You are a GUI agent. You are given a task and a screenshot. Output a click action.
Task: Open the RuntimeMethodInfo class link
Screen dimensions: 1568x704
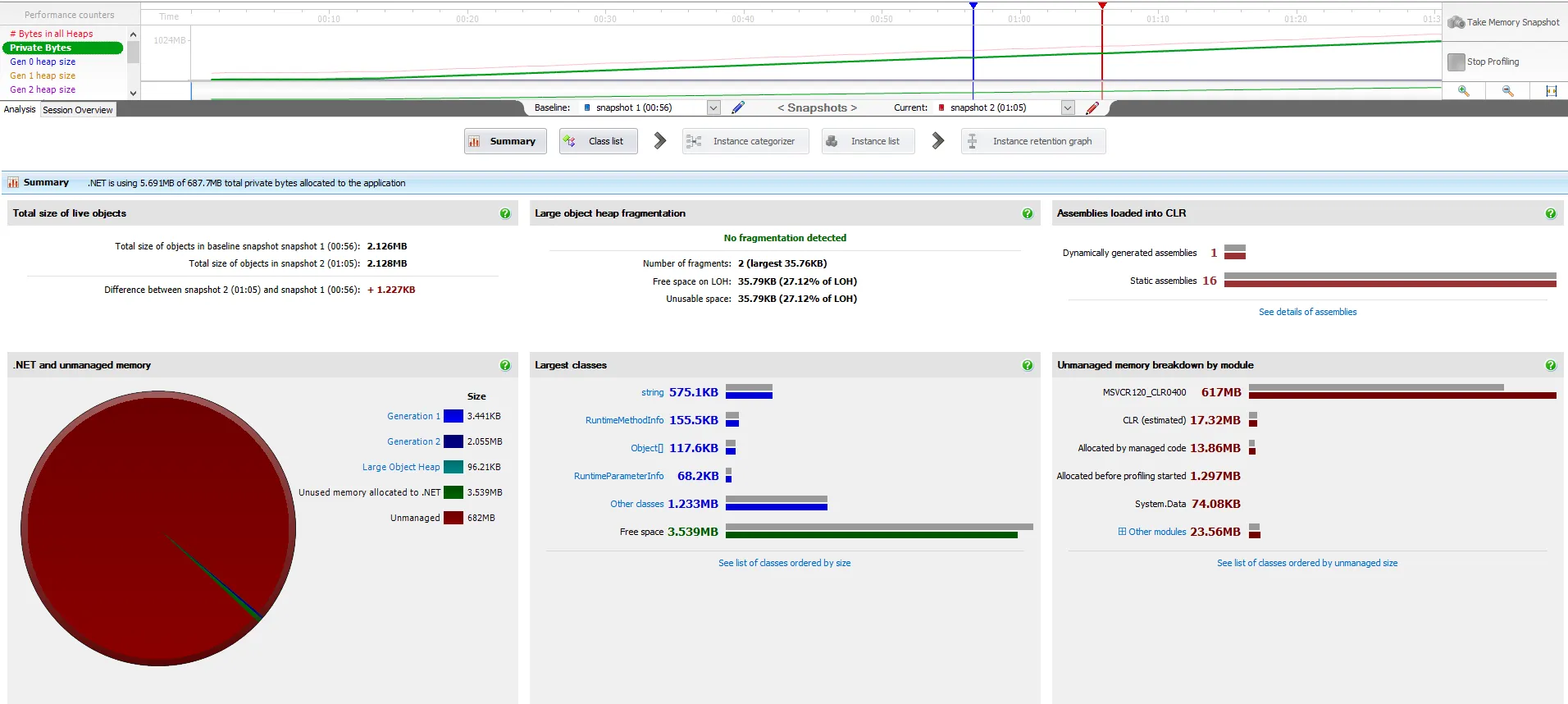tap(625, 420)
